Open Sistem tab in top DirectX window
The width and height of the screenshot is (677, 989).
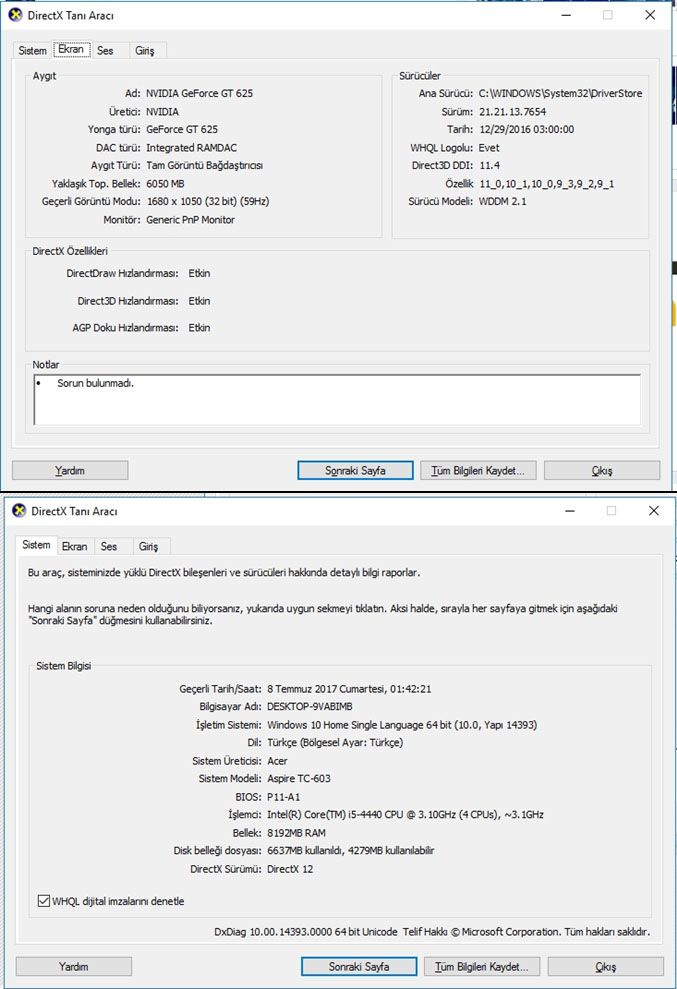(32, 50)
